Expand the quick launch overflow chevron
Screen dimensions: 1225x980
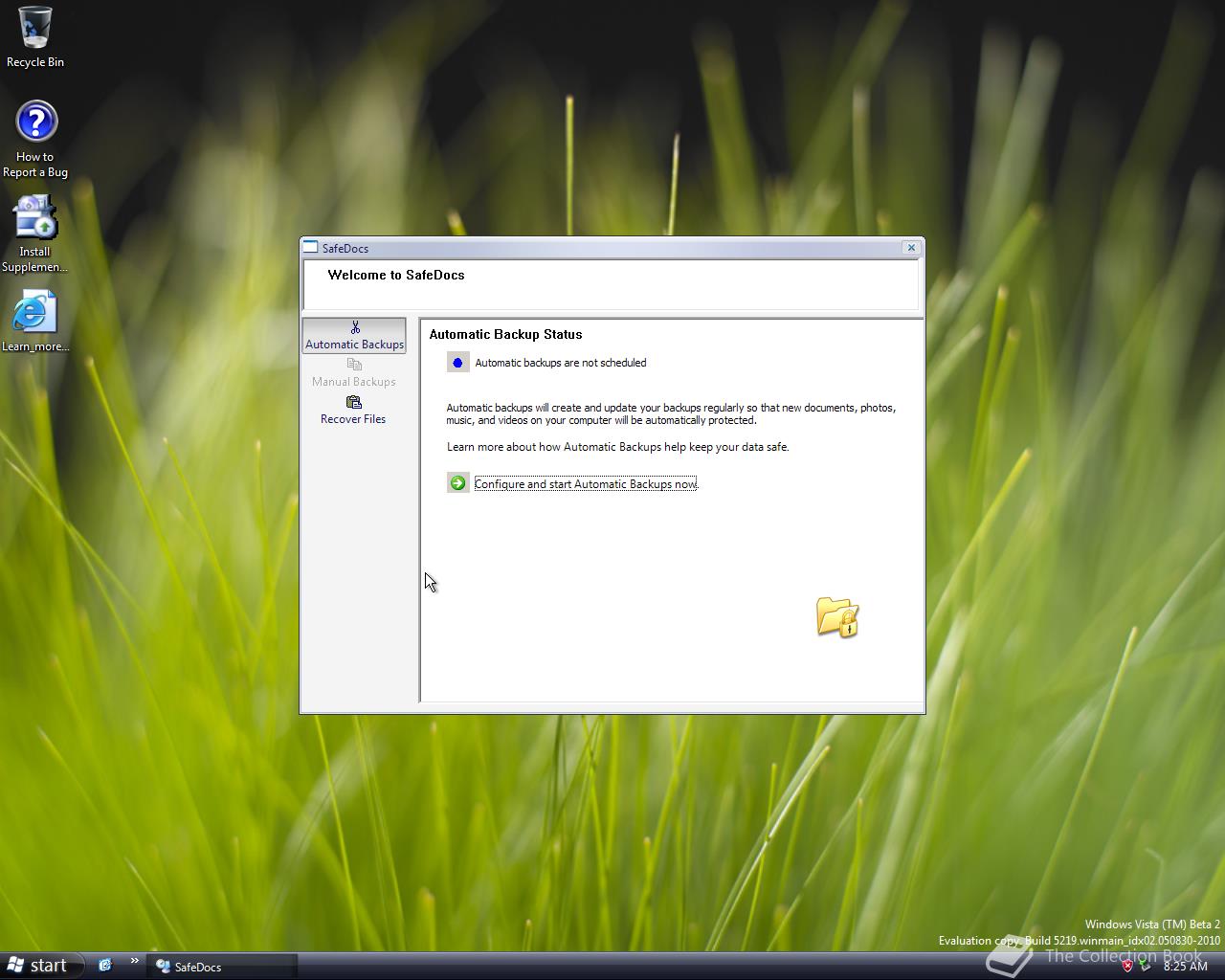(135, 961)
